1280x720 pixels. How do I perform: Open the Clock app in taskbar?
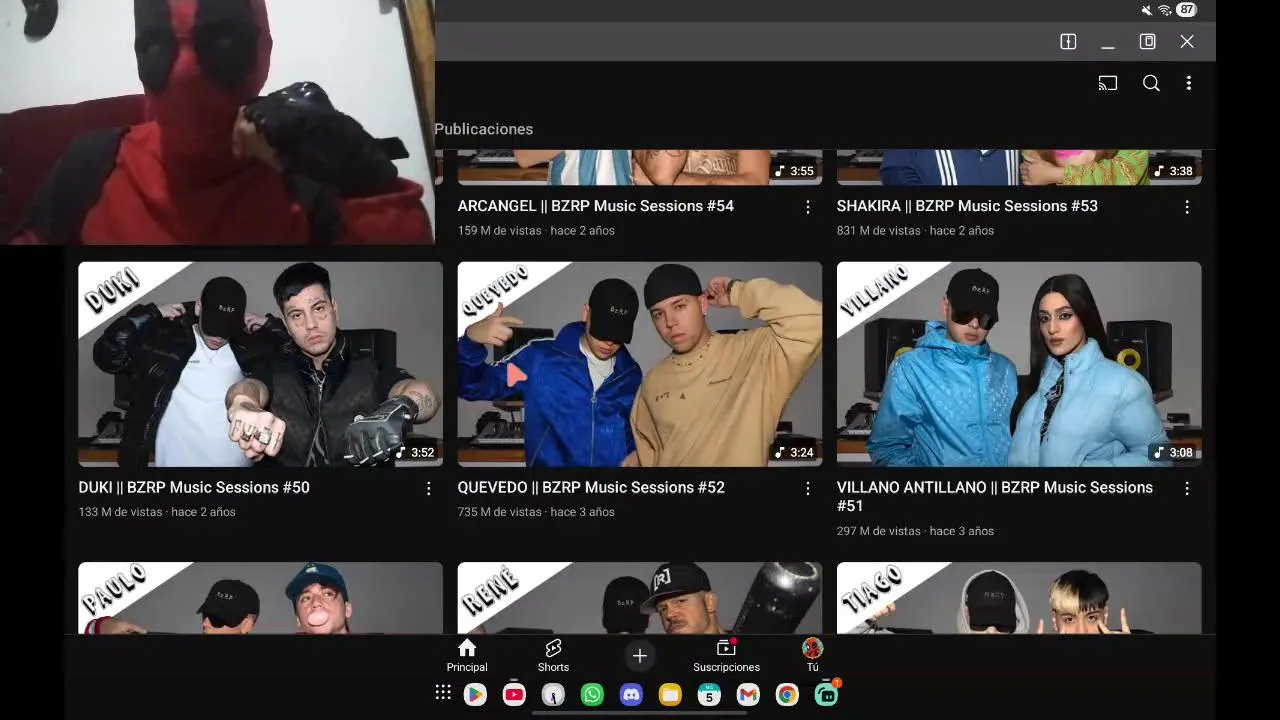[553, 694]
